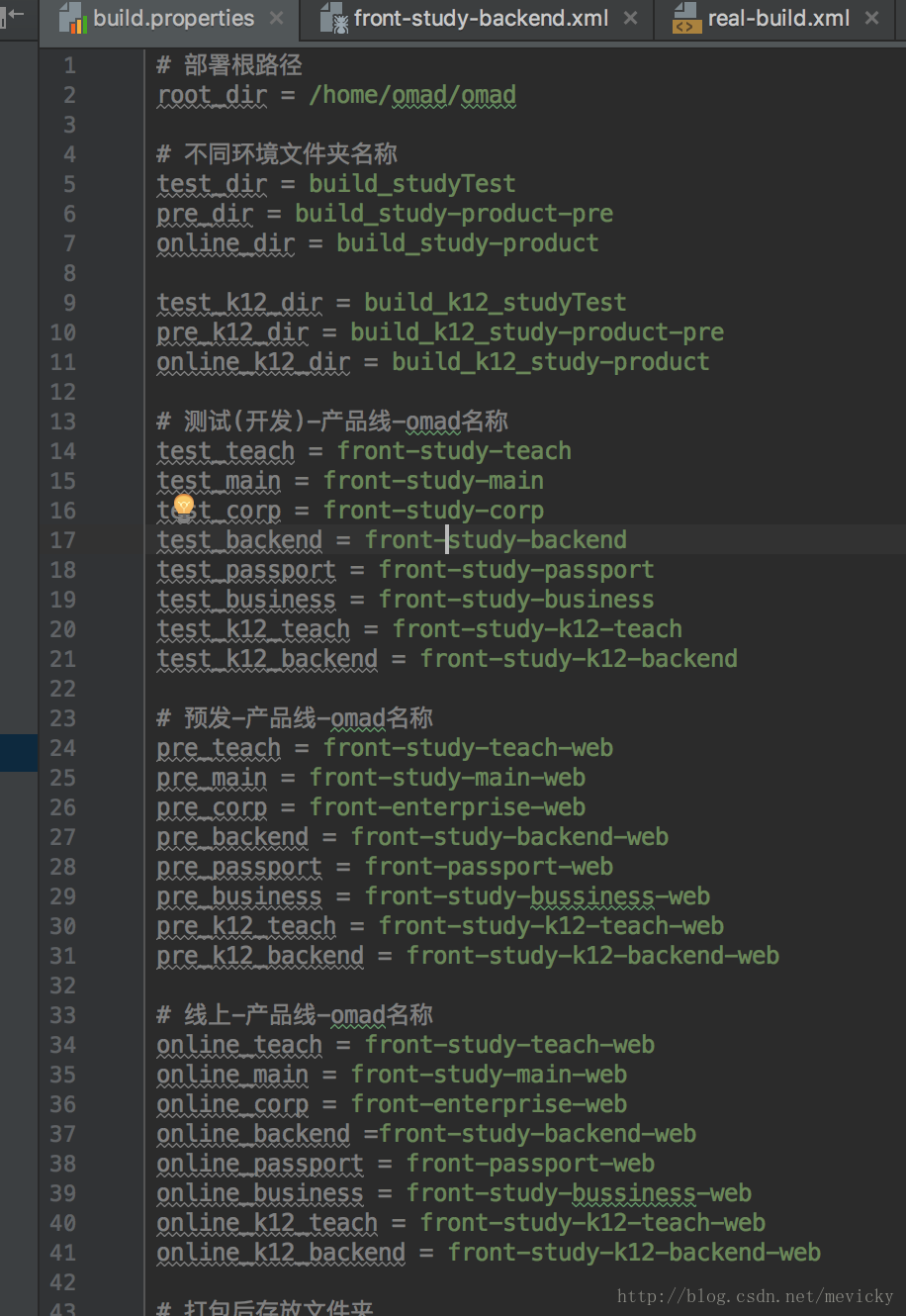Screen dimensions: 906x1316
Task: Click the front-enterprise-web value on the pre_corp line
Action: tap(447, 807)
